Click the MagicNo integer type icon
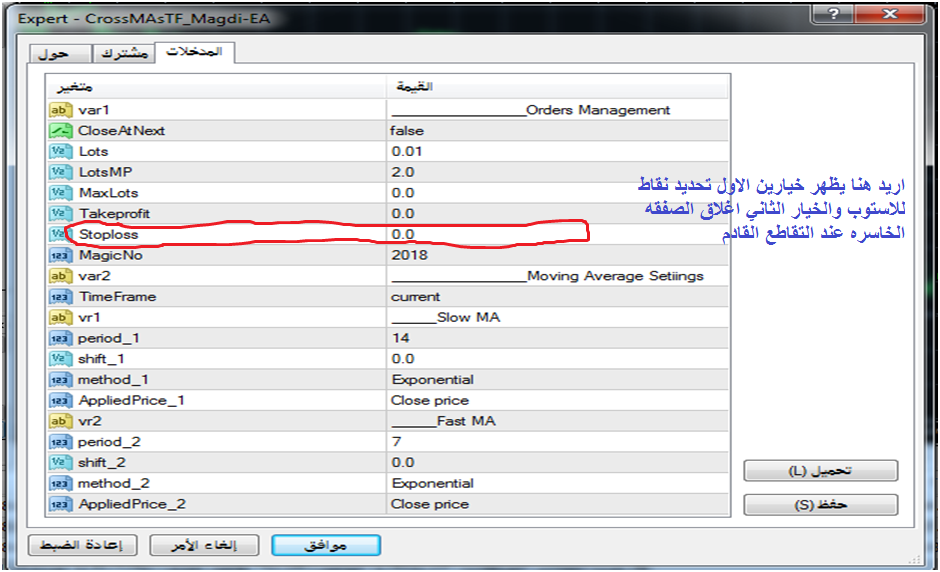 tap(61, 255)
